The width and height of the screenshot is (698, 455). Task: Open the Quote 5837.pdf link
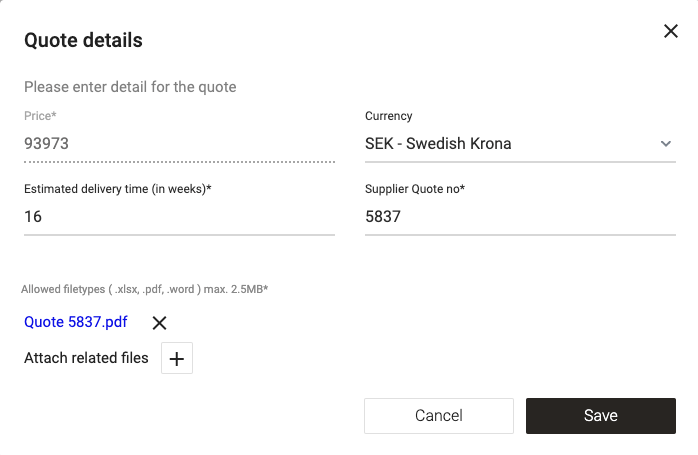coord(76,322)
